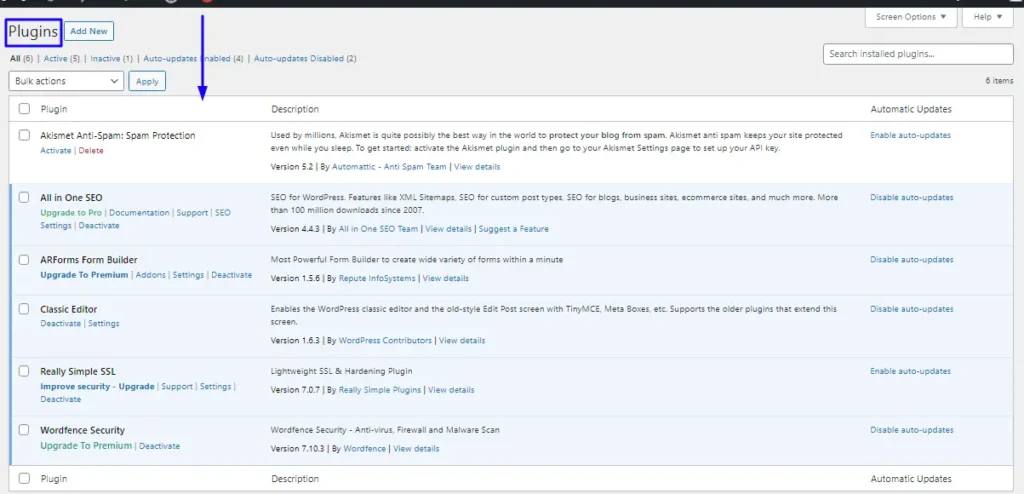Deactivate the Wordfence Security plugin
The height and width of the screenshot is (494, 1024).
click(159, 446)
